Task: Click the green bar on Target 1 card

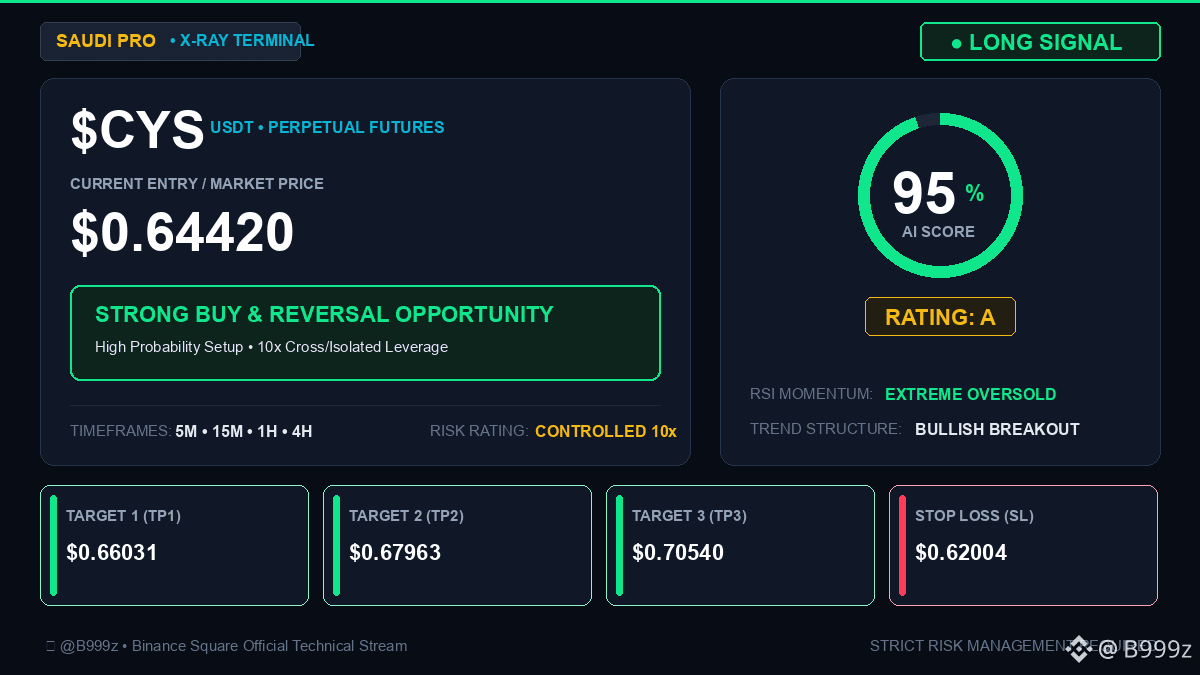Action: 53,545
